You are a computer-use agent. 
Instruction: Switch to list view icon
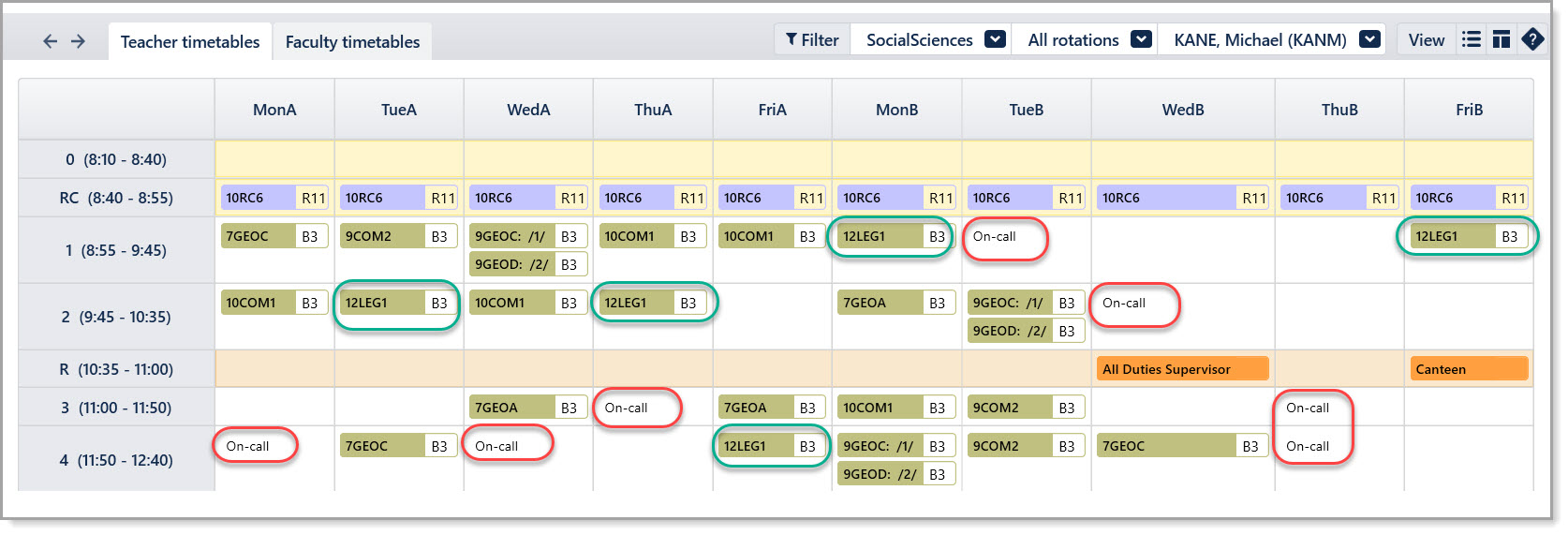click(x=1472, y=39)
